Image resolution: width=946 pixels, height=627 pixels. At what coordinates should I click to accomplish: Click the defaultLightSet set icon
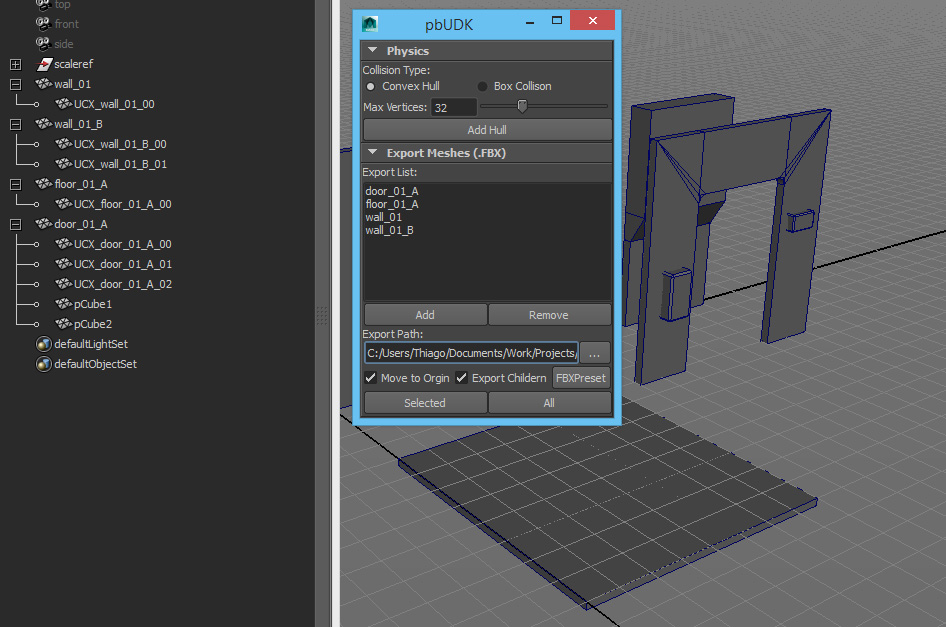[x=43, y=344]
